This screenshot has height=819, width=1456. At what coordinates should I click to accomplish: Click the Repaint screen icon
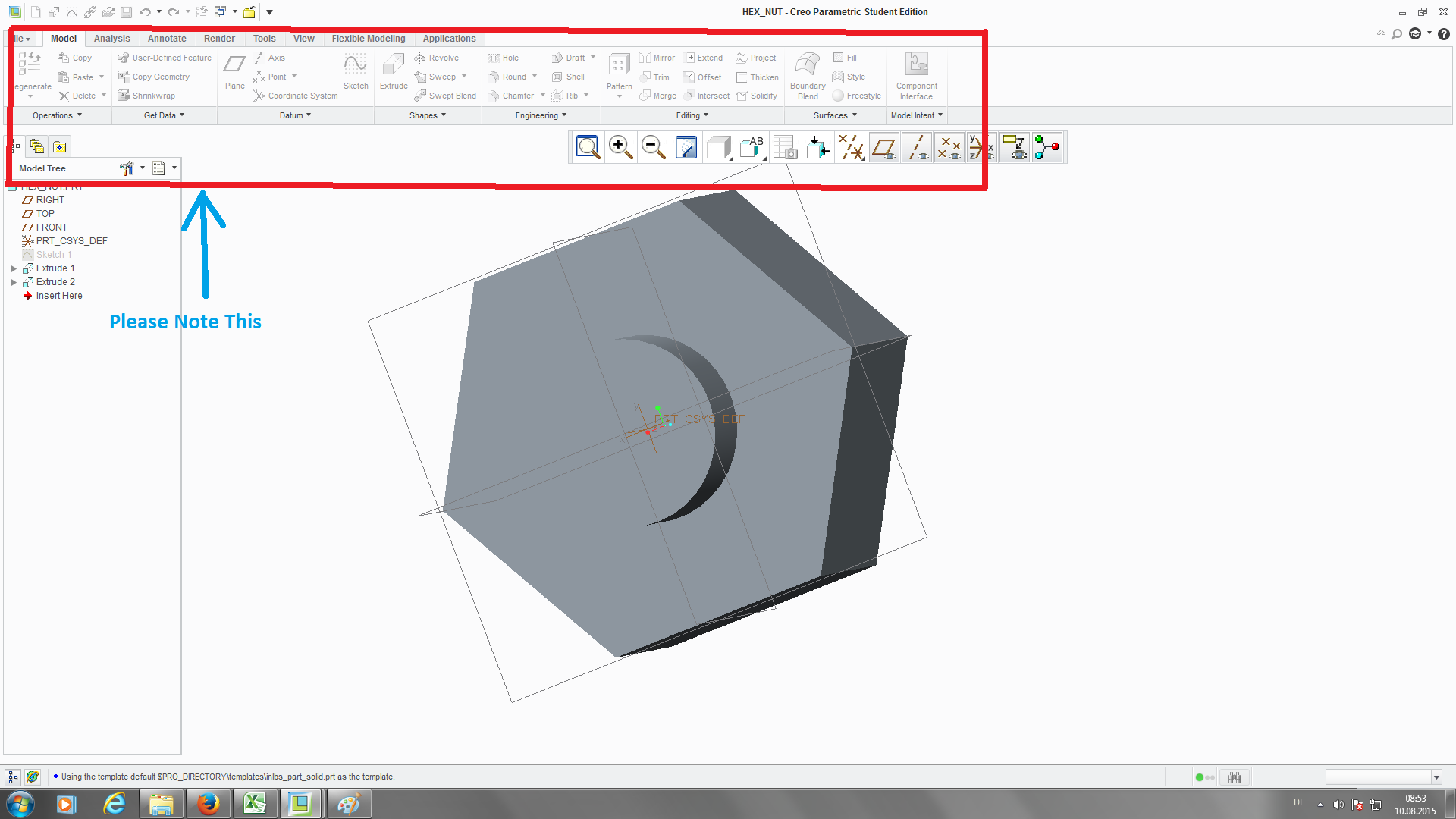pyautogui.click(x=686, y=147)
